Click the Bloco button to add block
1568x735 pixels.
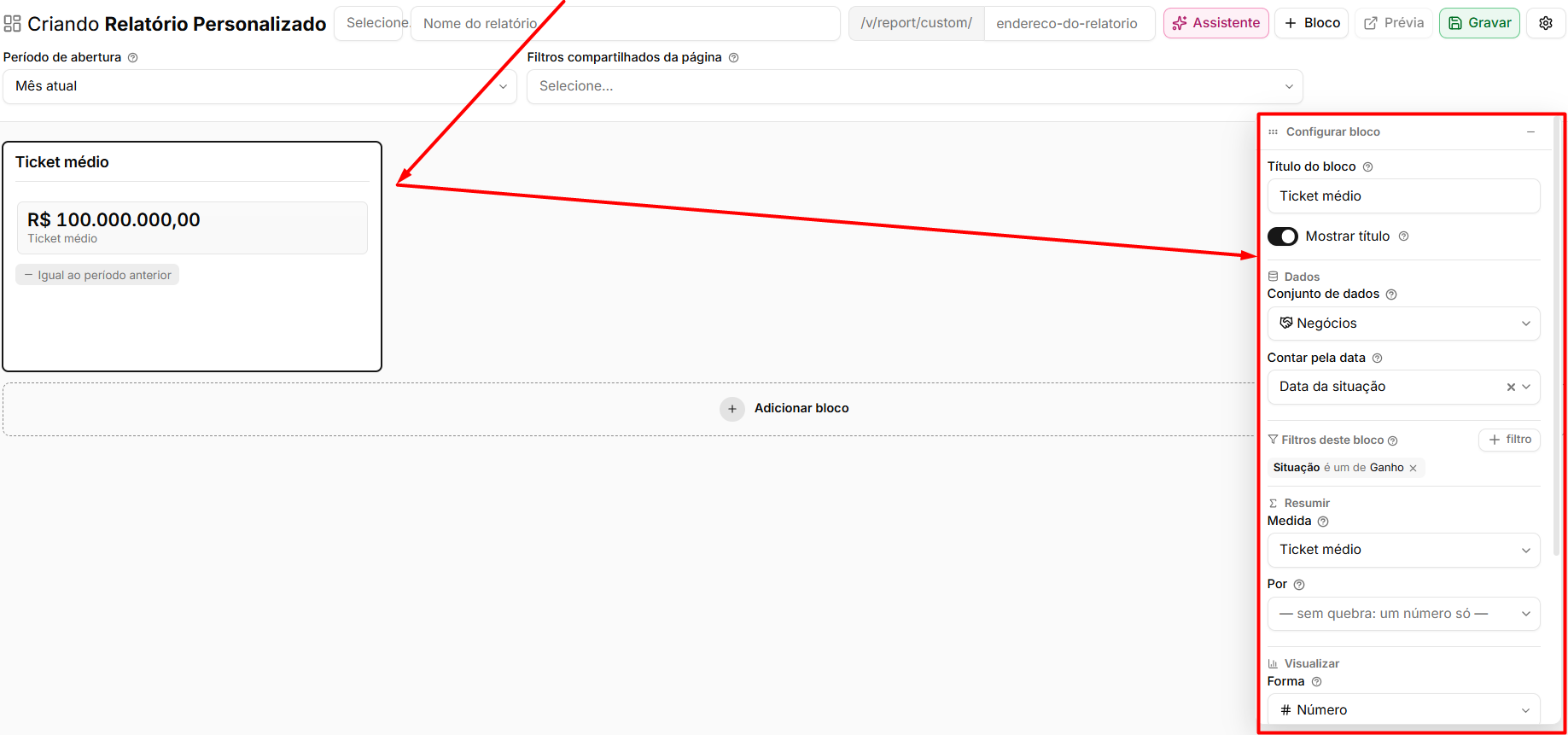point(1312,23)
